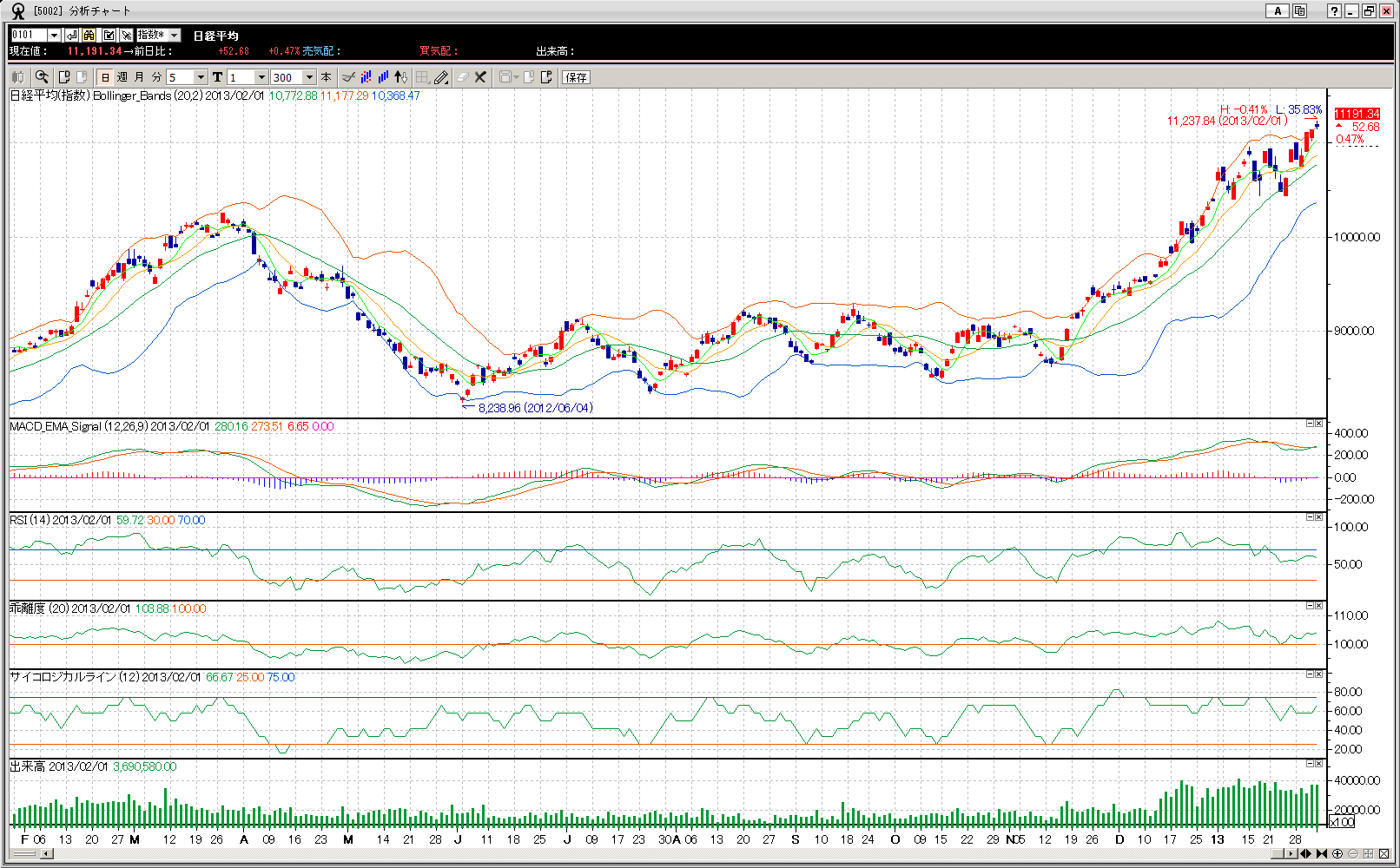Click the horizontal expand arrows icon
The height and width of the screenshot is (868, 1400).
pos(1305,854)
